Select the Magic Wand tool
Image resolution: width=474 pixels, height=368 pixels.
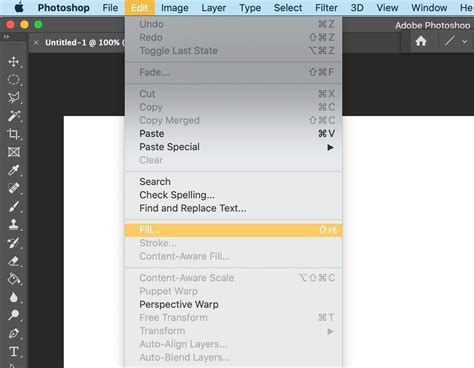pyautogui.click(x=14, y=116)
